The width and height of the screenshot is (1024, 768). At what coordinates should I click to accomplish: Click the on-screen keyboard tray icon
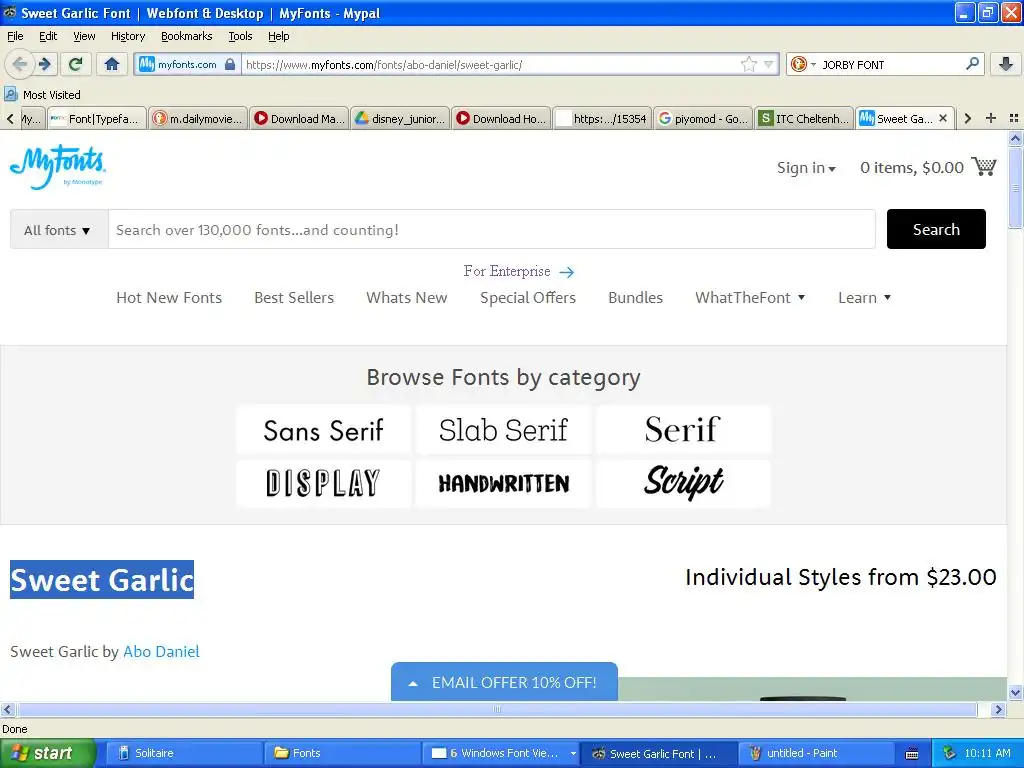click(912, 754)
